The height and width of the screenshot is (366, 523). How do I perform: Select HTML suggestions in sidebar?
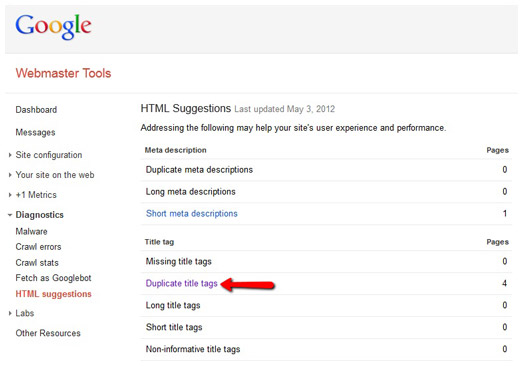click(x=53, y=294)
